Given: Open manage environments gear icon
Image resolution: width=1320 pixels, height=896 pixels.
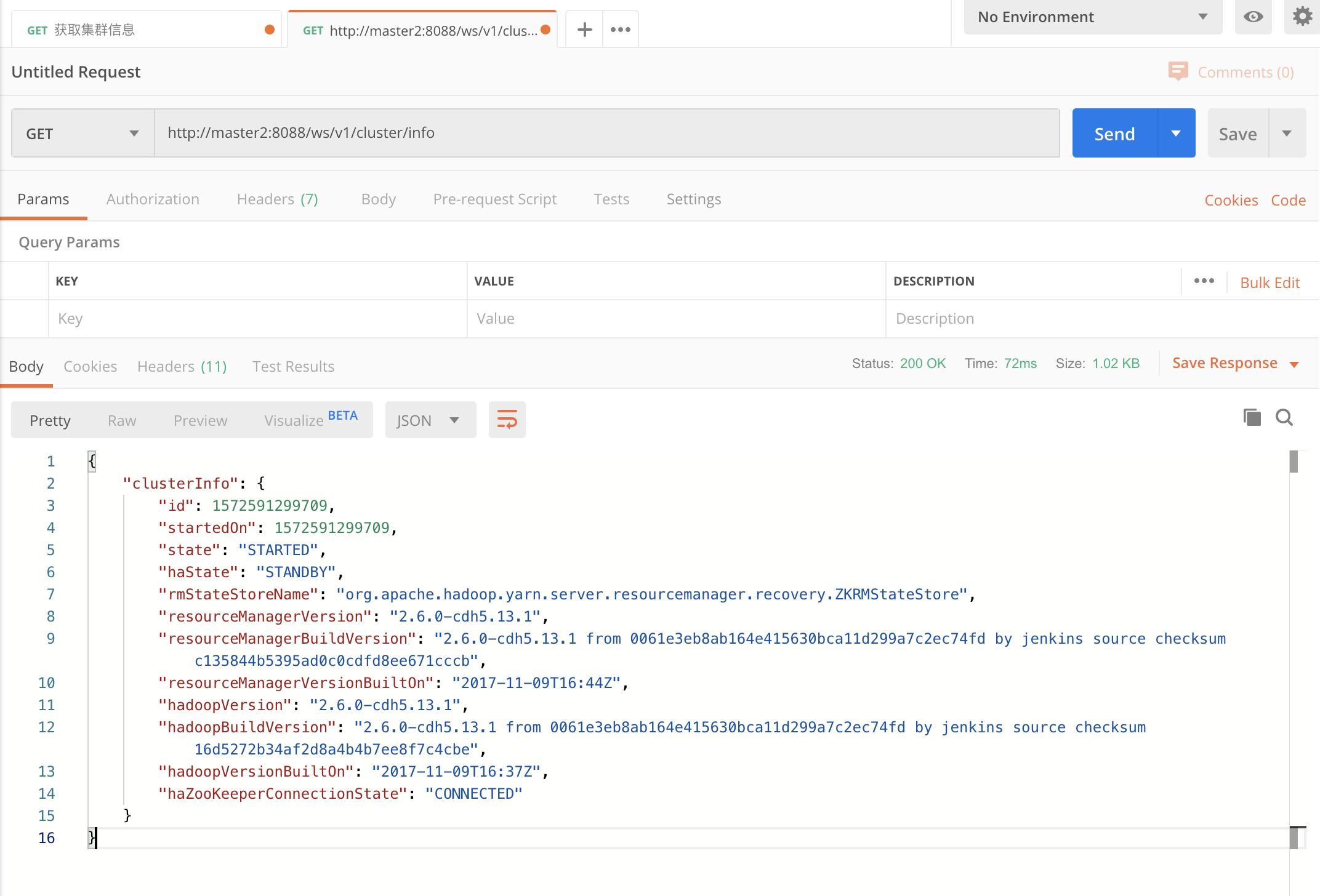Looking at the screenshot, I should [1302, 17].
